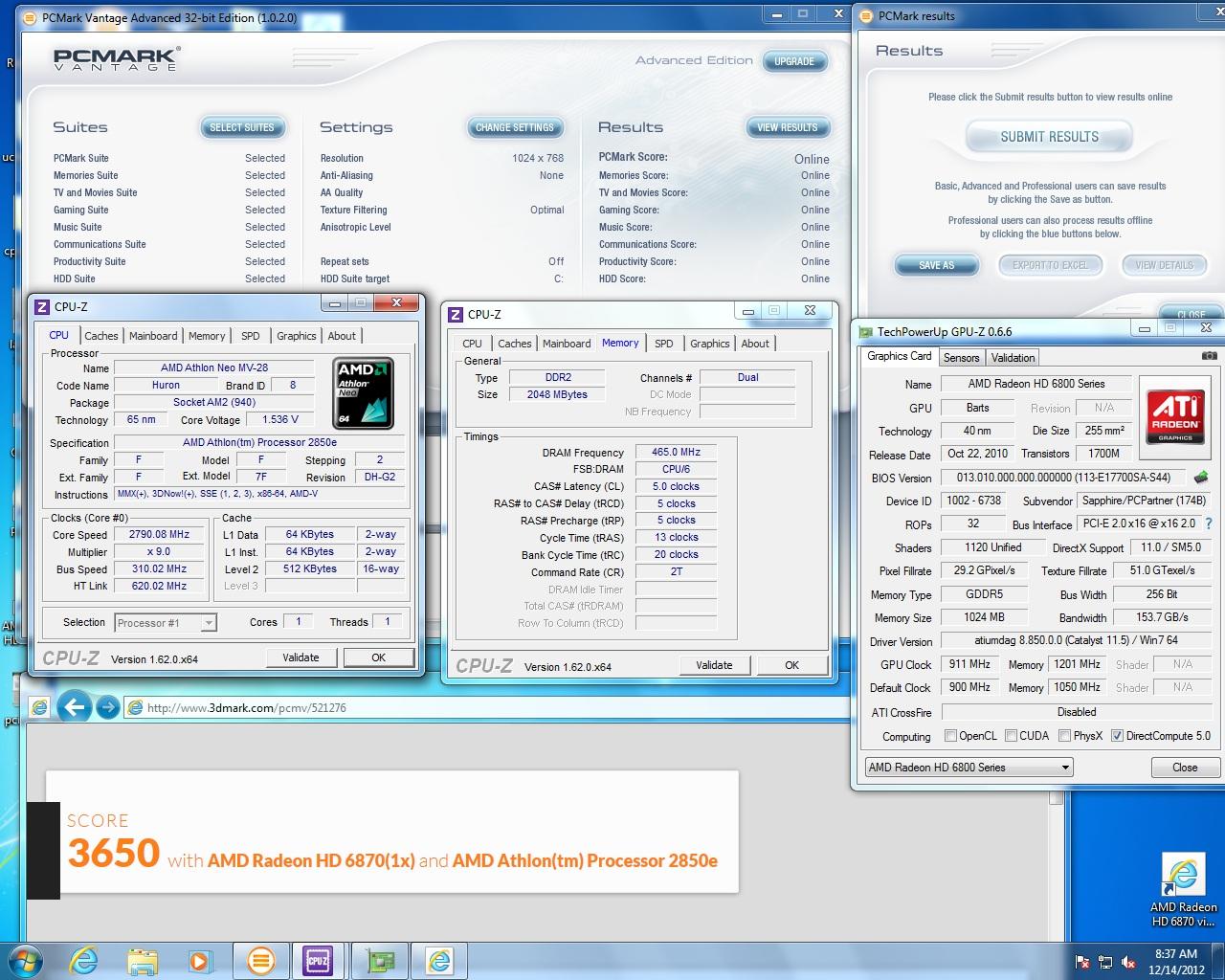Screen dimensions: 1225x980
Task: Switch to Caches tab in CPU-Z CPU window
Action: click(x=101, y=336)
